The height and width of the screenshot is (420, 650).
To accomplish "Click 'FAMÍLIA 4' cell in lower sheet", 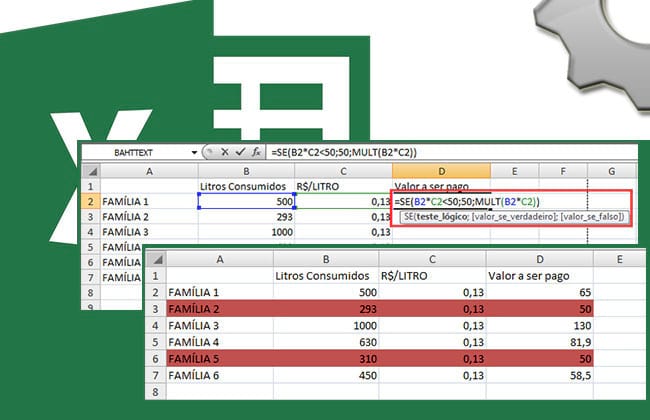I will (220, 342).
